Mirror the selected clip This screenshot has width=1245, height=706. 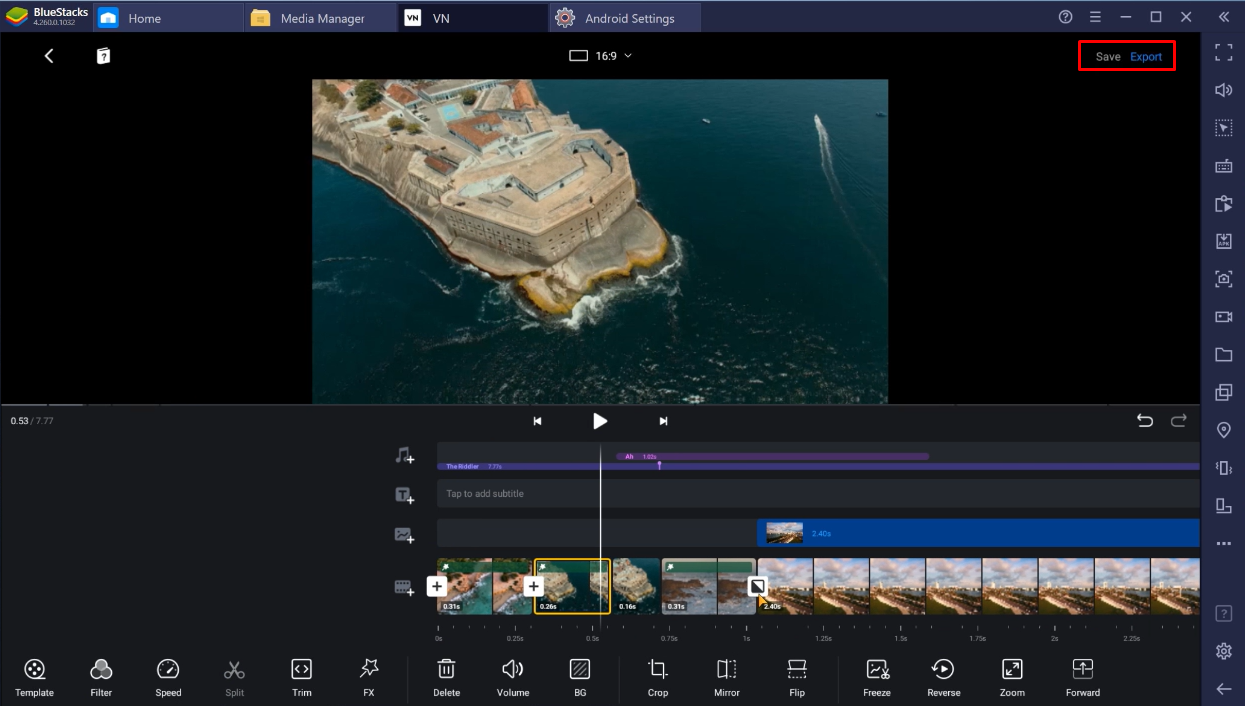[726, 677]
